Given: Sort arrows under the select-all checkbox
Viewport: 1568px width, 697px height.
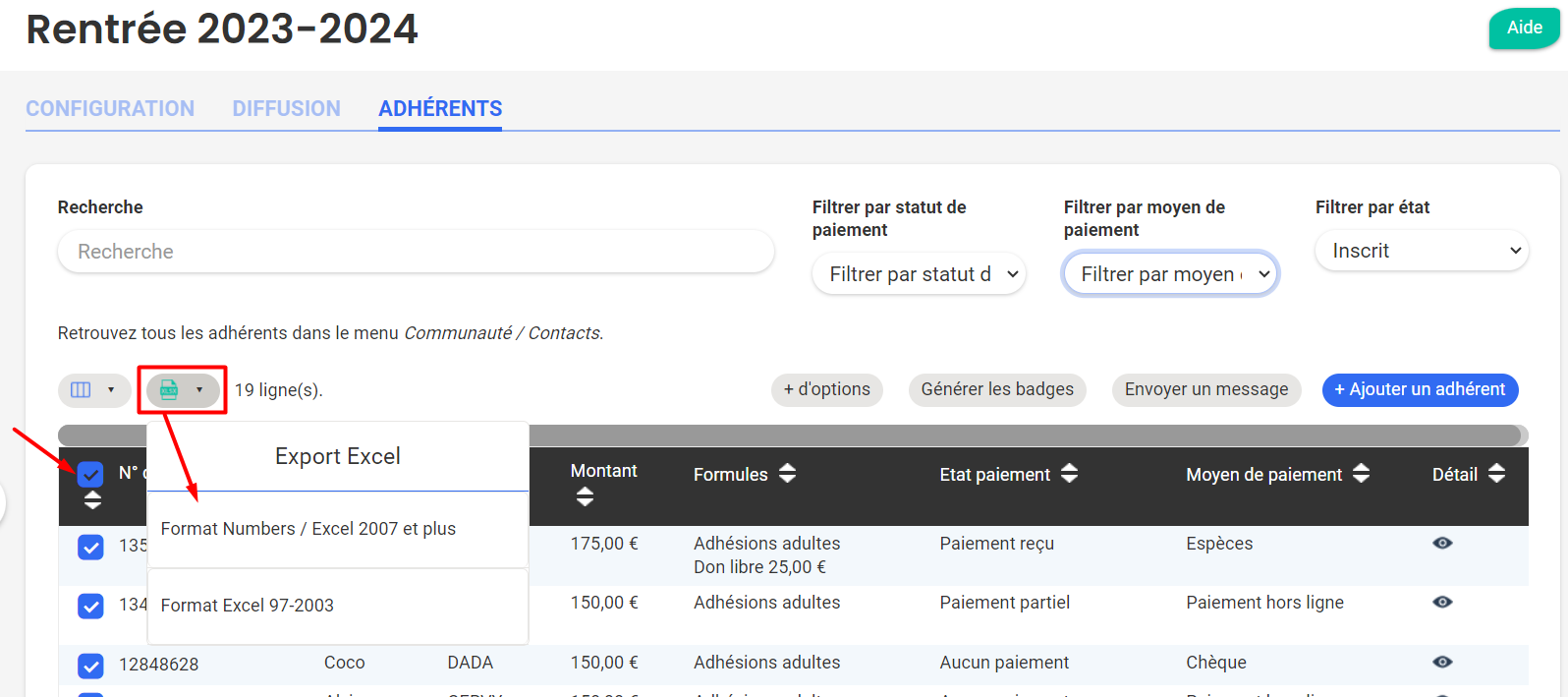Looking at the screenshot, I should point(92,499).
